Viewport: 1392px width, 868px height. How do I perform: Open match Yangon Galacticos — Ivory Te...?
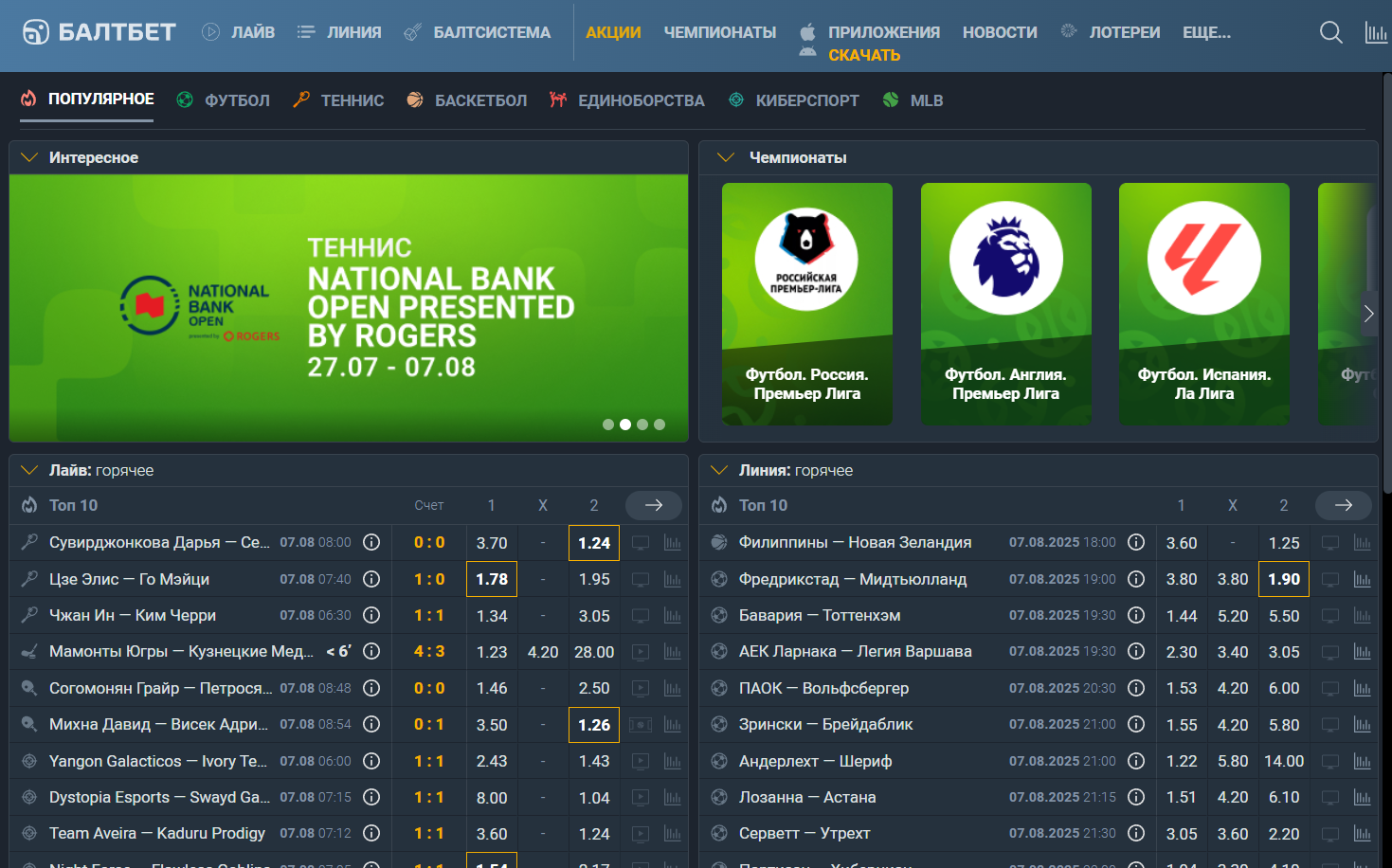[x=158, y=761]
